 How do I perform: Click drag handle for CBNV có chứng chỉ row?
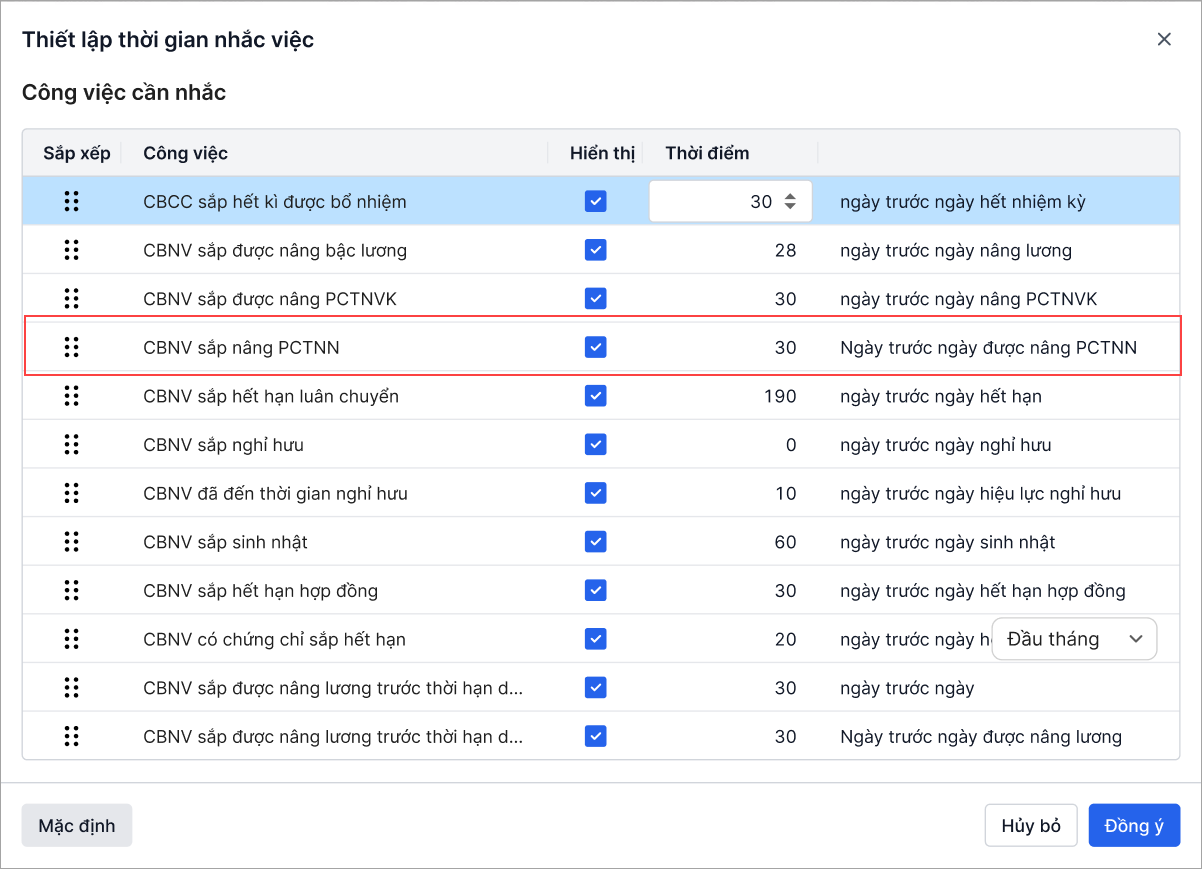(x=71, y=639)
